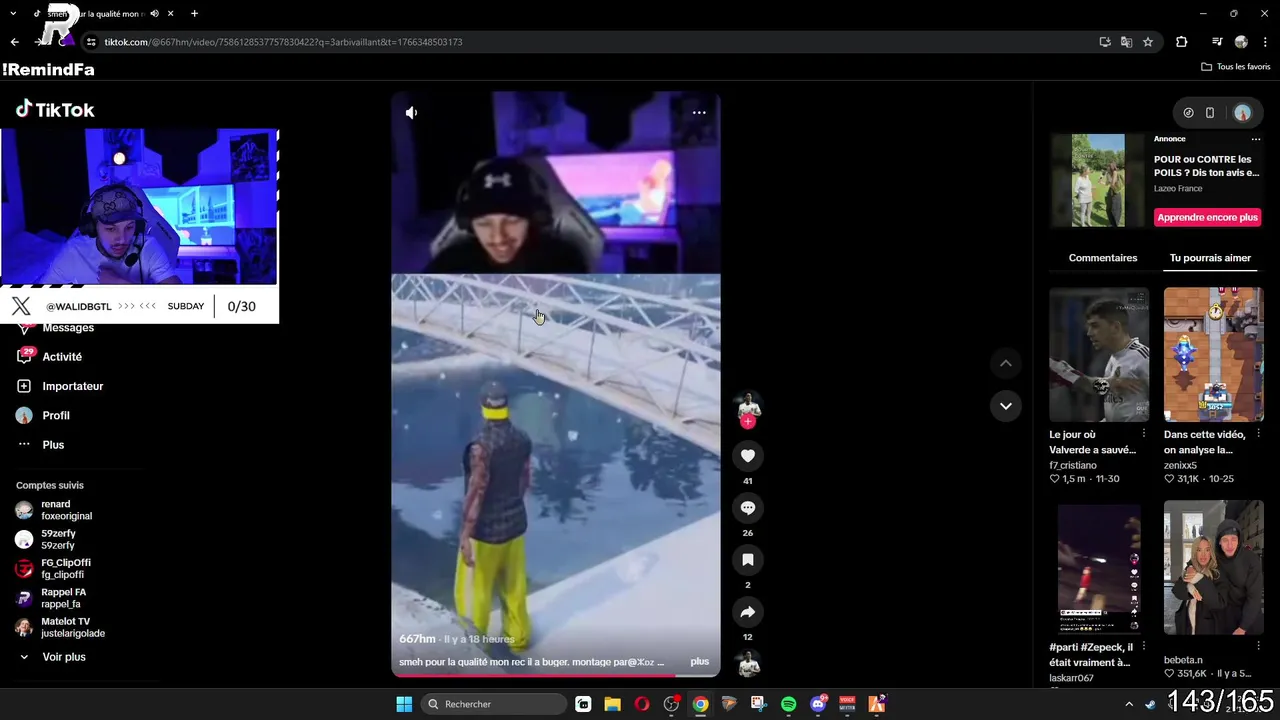Show hidden system tray icons
Screen dimensions: 1280x720
(1129, 704)
